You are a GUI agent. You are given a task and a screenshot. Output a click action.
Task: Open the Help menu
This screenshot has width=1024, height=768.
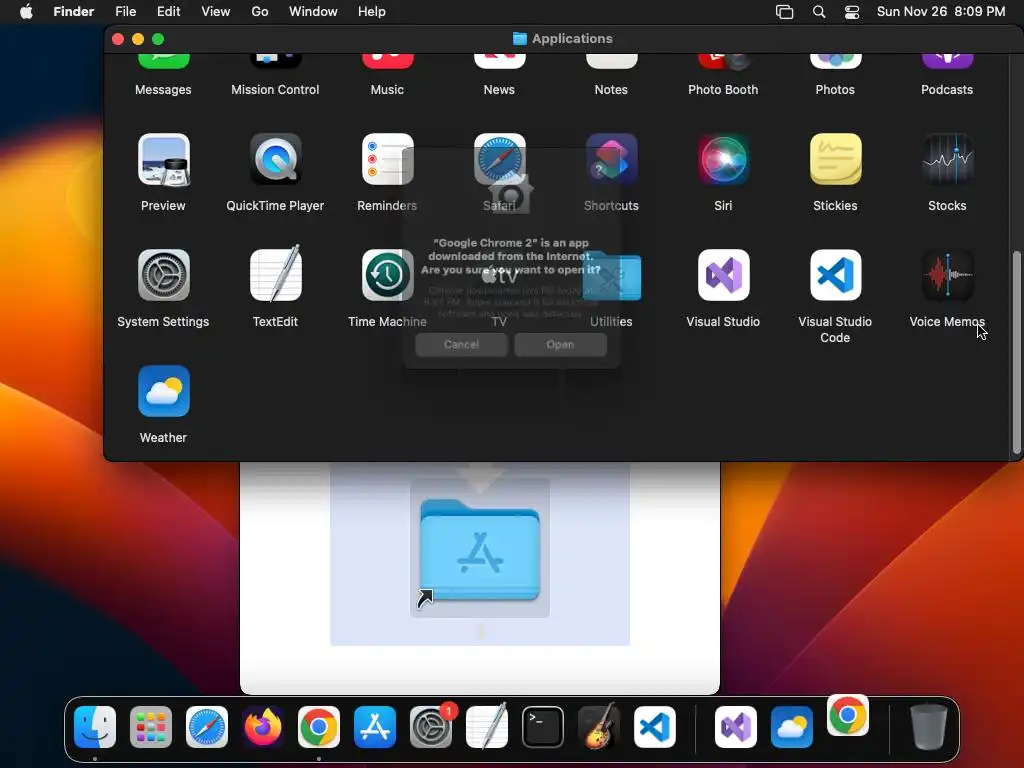[x=372, y=12]
